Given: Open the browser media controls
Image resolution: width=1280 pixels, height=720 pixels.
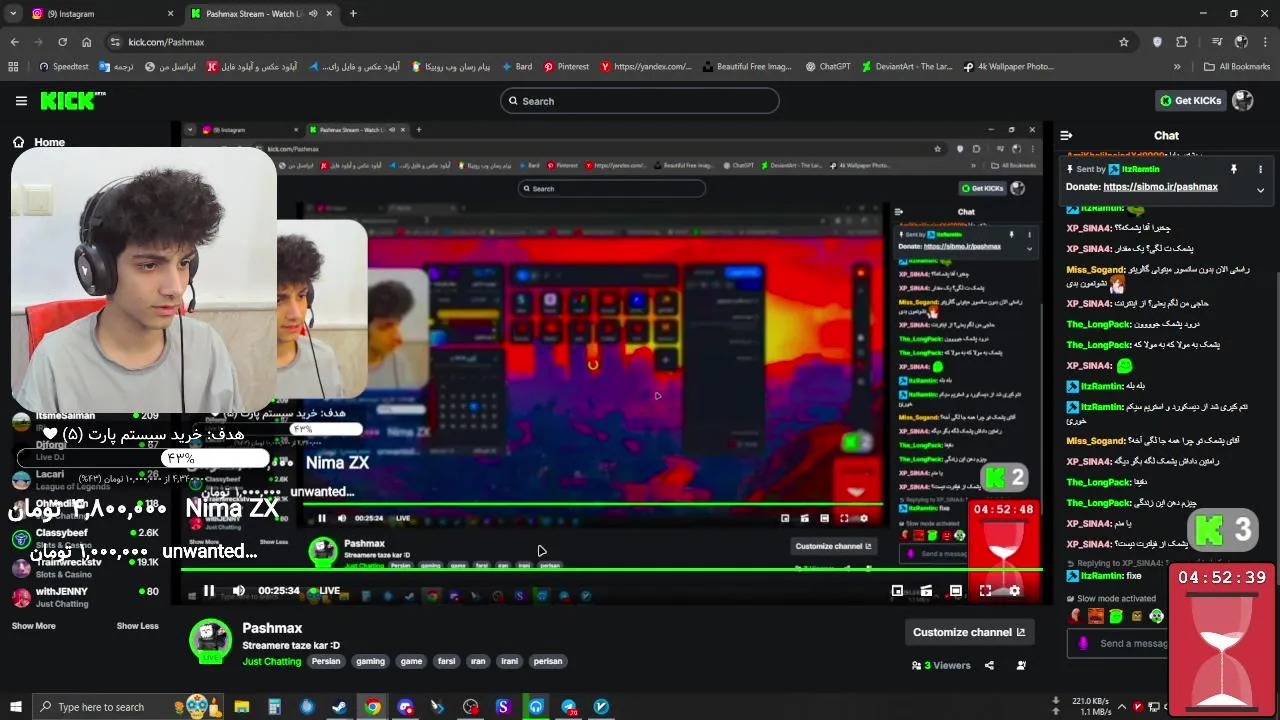Looking at the screenshot, I should point(1217,42).
